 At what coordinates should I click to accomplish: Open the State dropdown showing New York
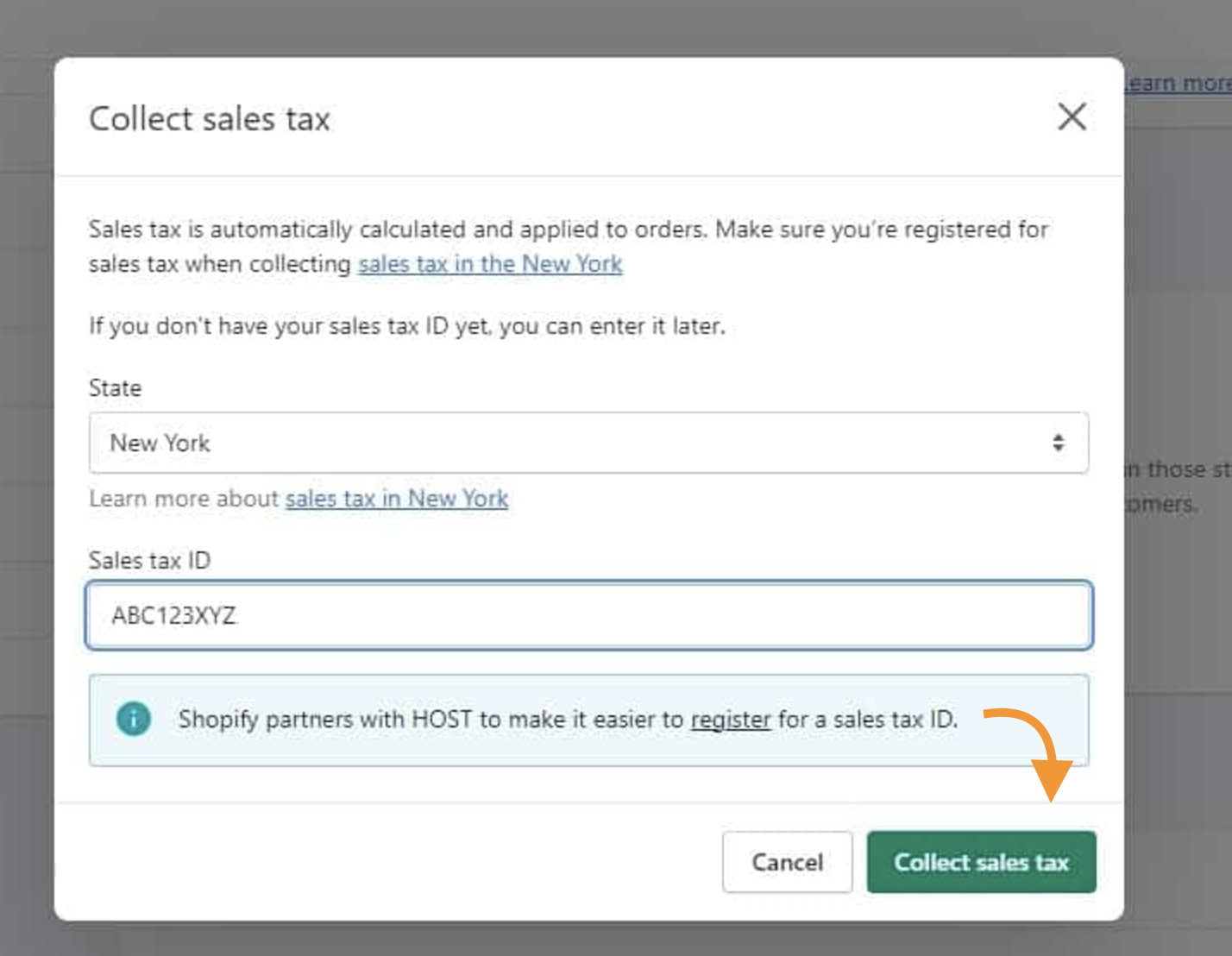click(x=588, y=443)
